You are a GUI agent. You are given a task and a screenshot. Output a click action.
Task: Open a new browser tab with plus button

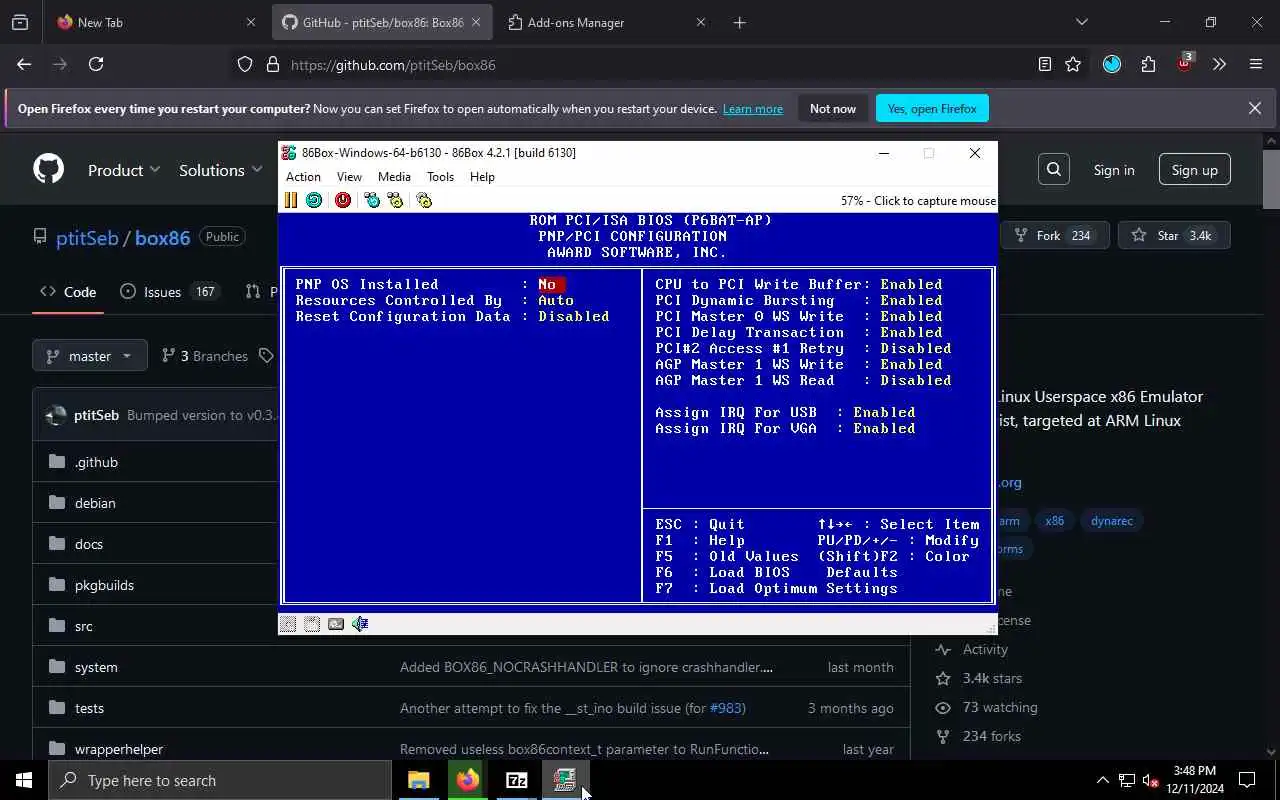739,22
